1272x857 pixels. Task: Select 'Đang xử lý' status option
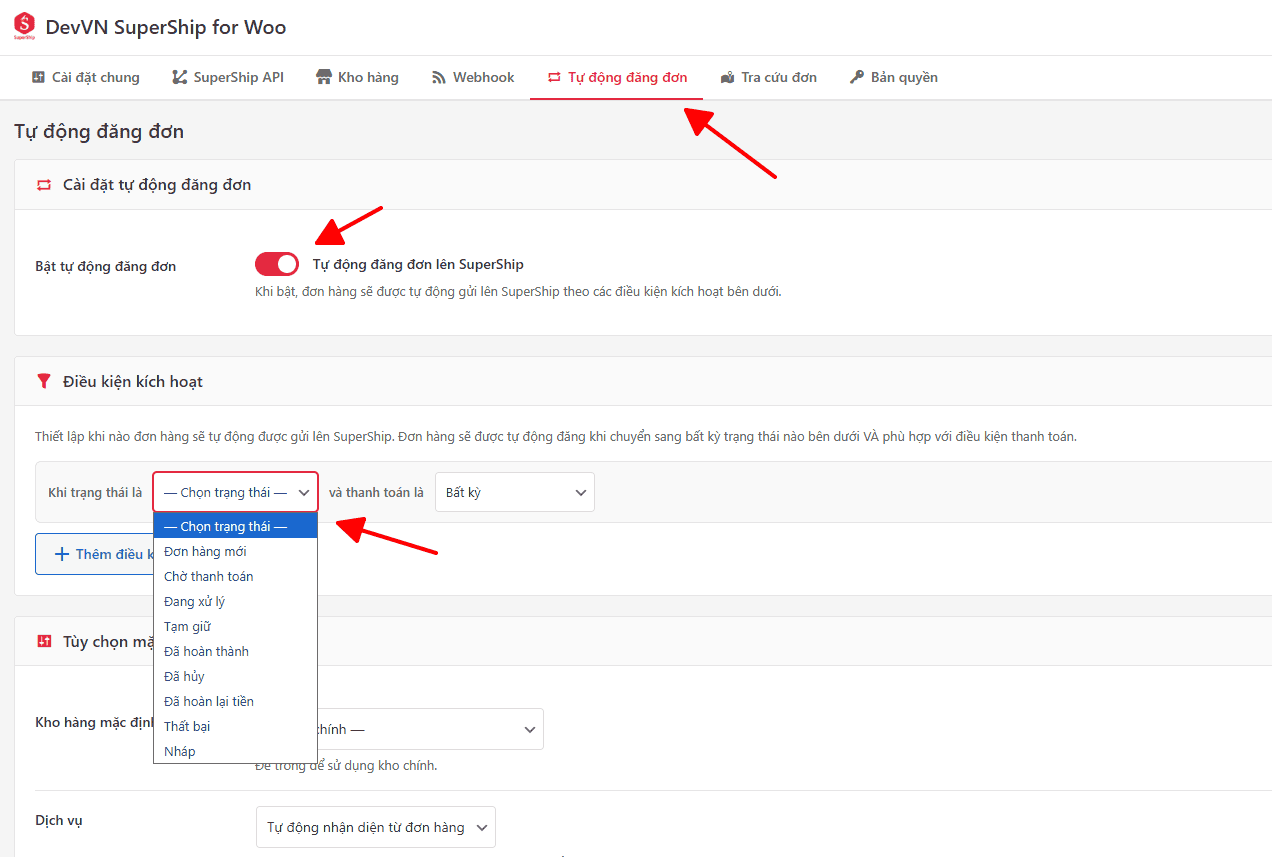coord(194,601)
